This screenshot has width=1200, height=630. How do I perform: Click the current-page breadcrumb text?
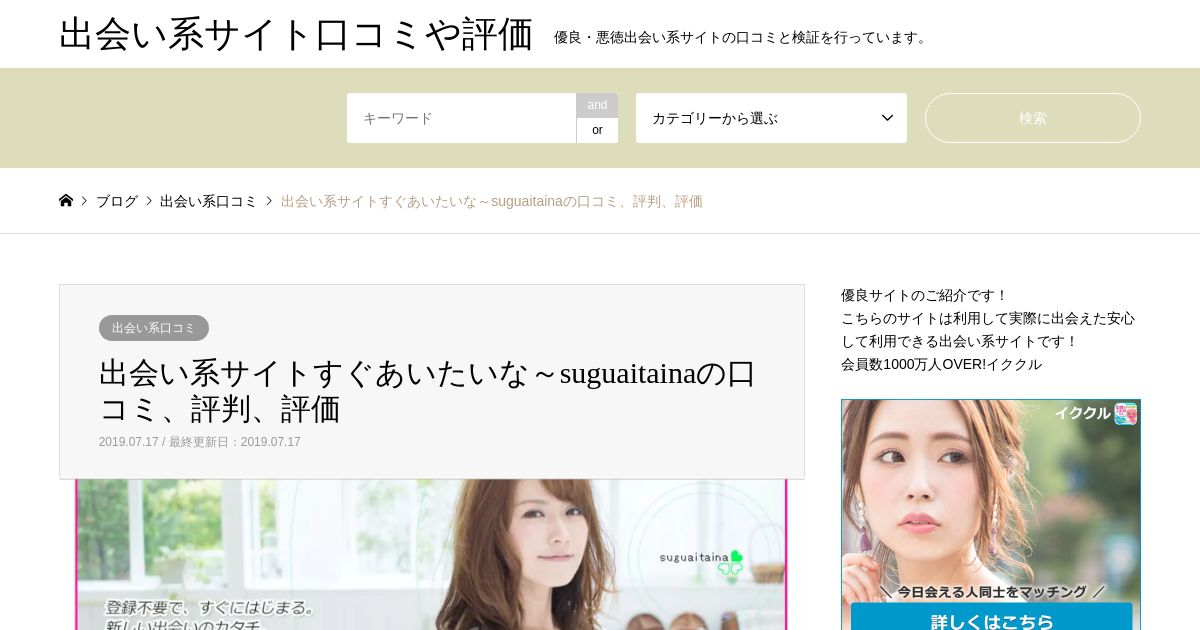pyautogui.click(x=492, y=201)
